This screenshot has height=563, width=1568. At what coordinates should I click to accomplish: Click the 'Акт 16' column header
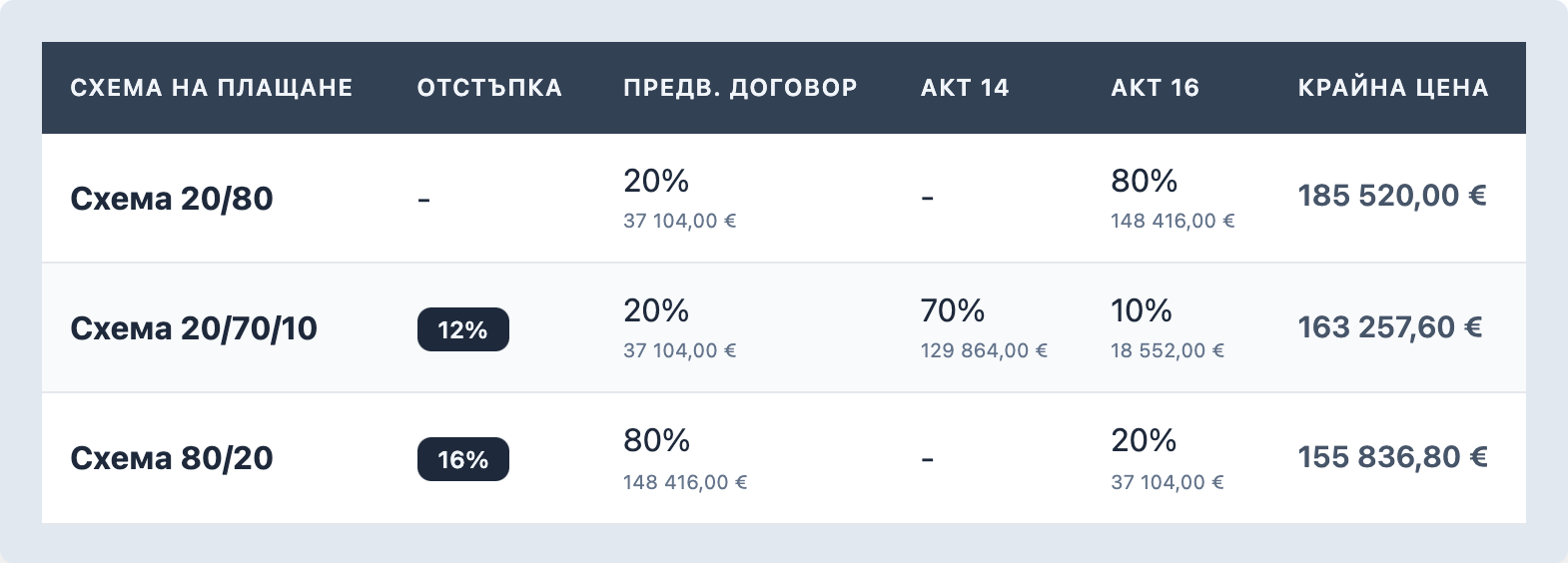[x=1155, y=88]
